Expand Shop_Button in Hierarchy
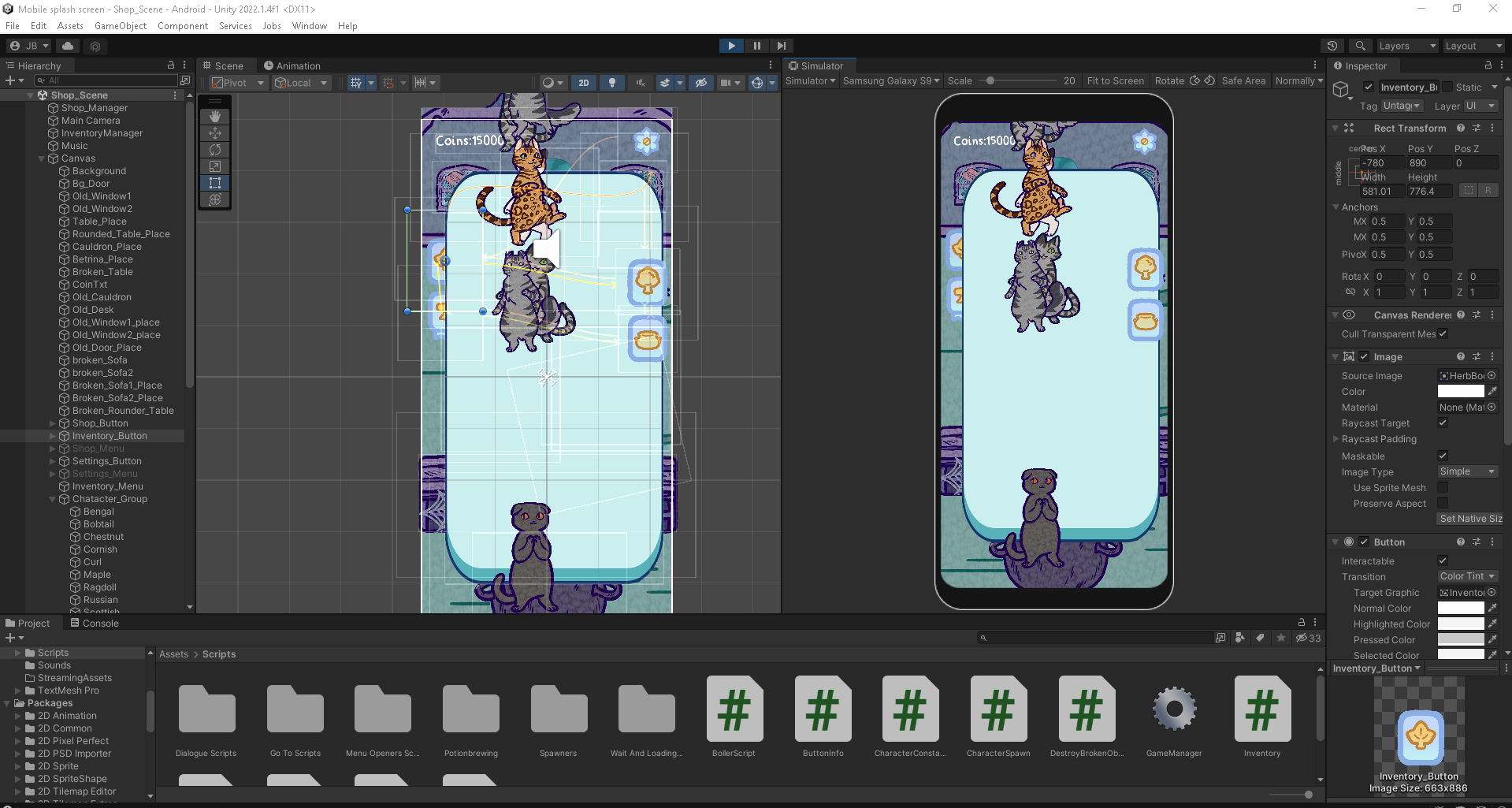The height and width of the screenshot is (808, 1512). click(x=53, y=423)
